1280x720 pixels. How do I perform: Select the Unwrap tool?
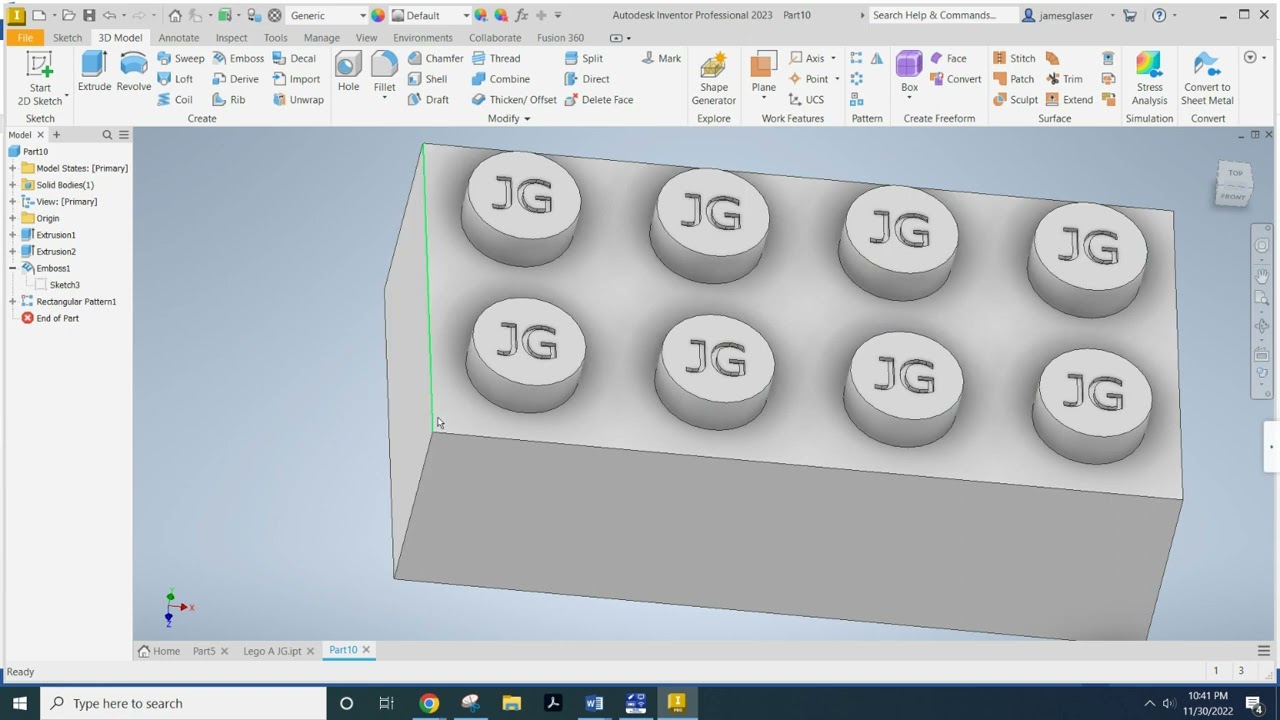(x=298, y=100)
